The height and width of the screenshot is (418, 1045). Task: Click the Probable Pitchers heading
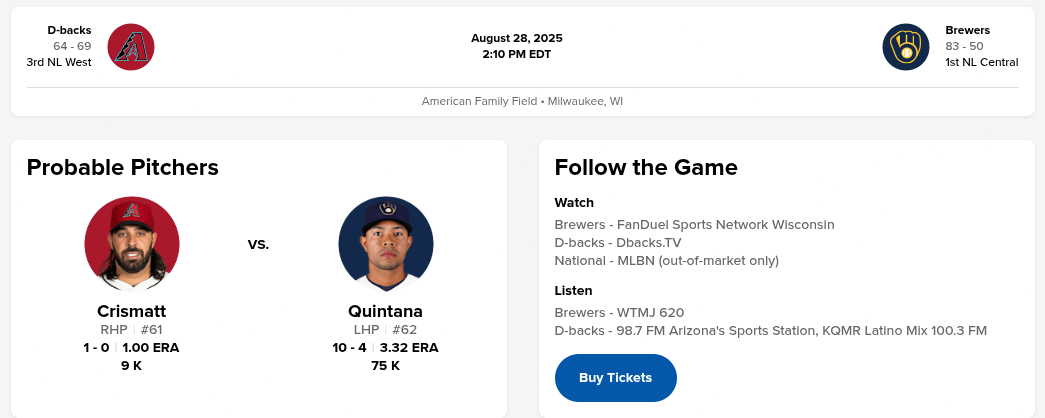(123, 167)
